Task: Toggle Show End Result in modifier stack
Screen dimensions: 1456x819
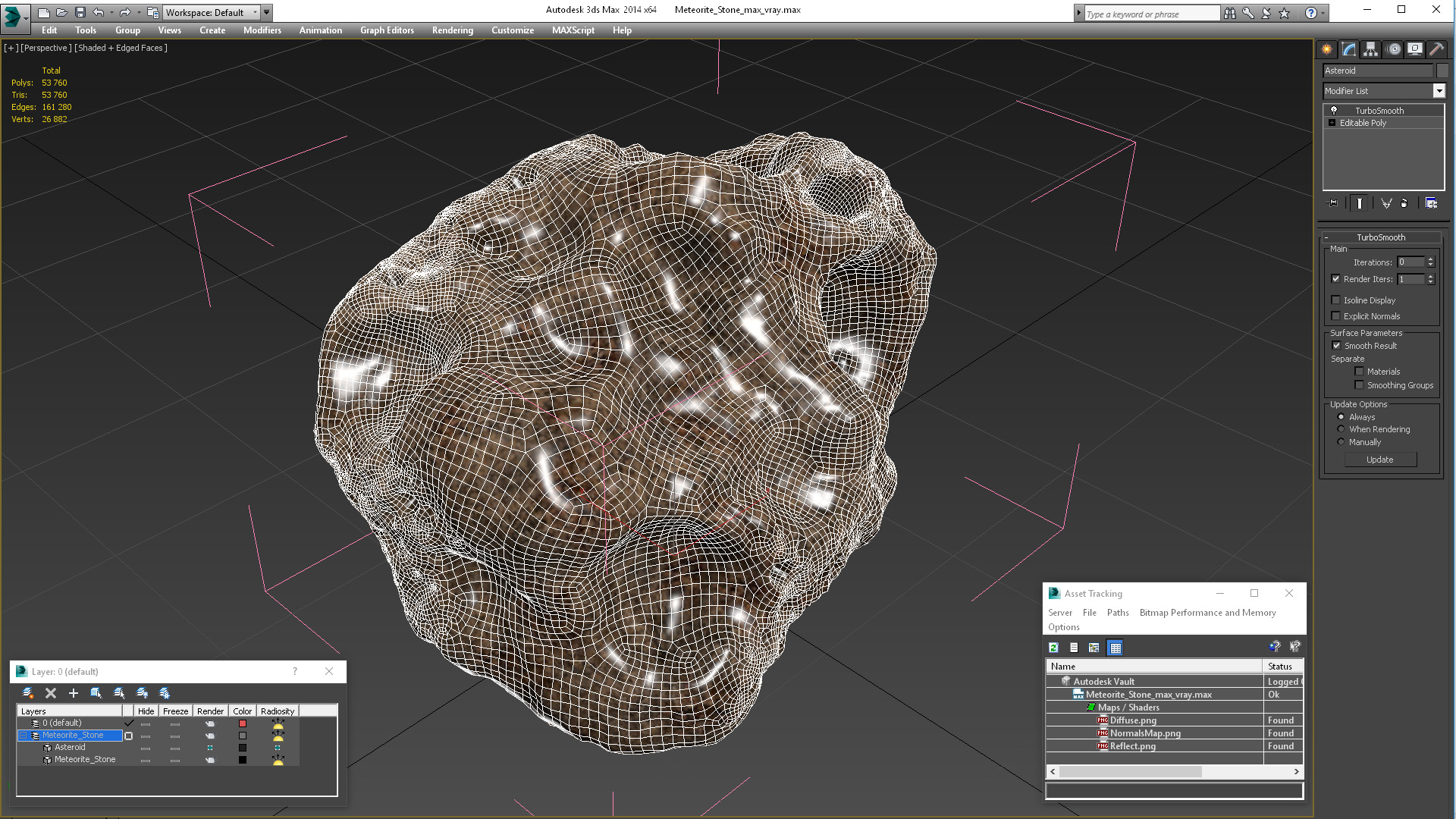Action: (1360, 203)
